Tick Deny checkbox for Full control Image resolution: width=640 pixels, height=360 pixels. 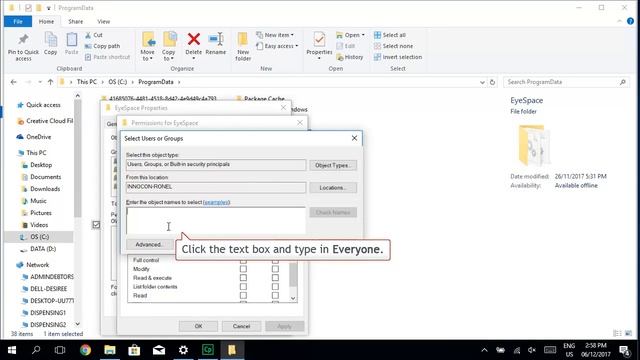coord(275,260)
